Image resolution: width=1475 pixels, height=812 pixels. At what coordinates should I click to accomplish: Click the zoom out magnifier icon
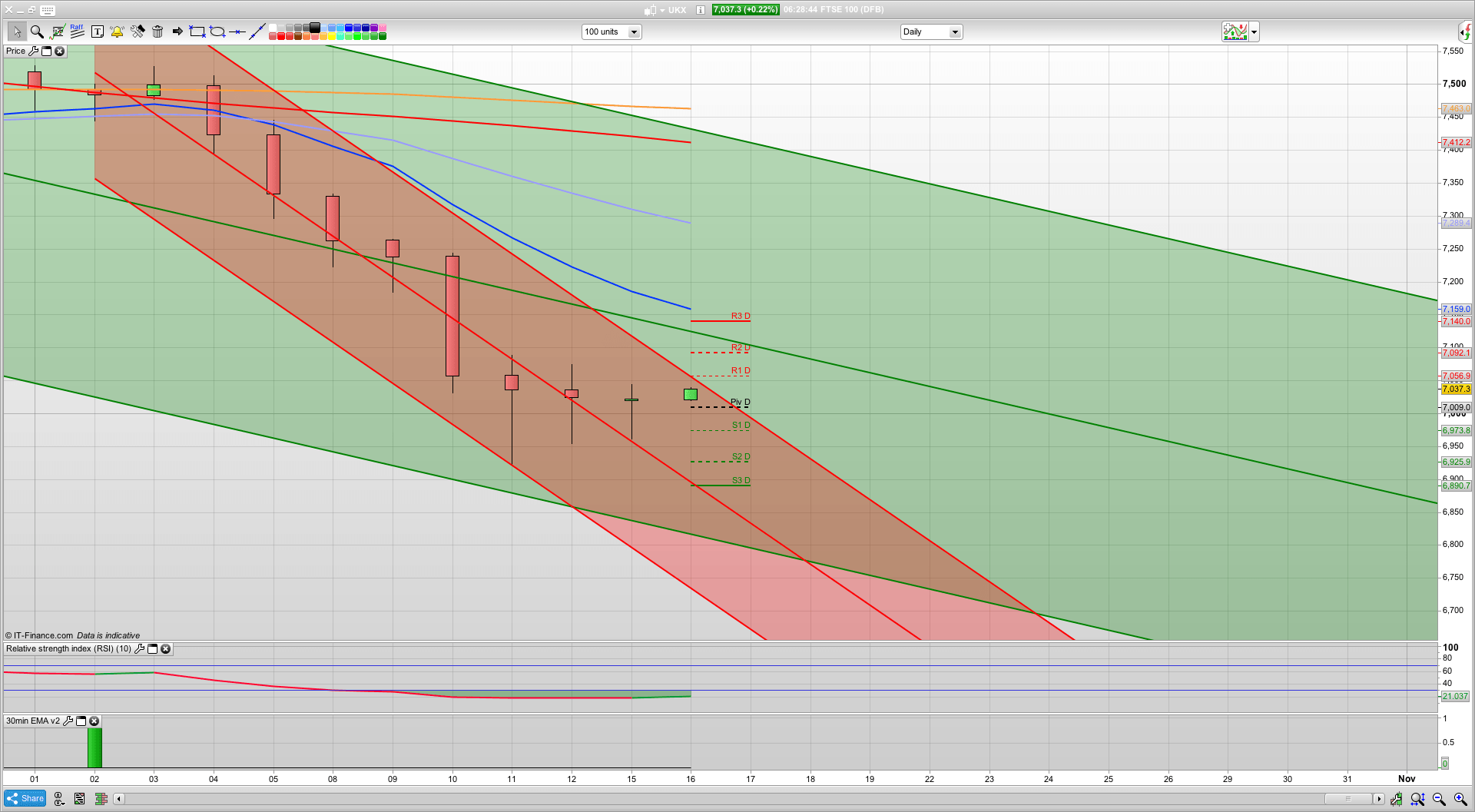point(1439,799)
